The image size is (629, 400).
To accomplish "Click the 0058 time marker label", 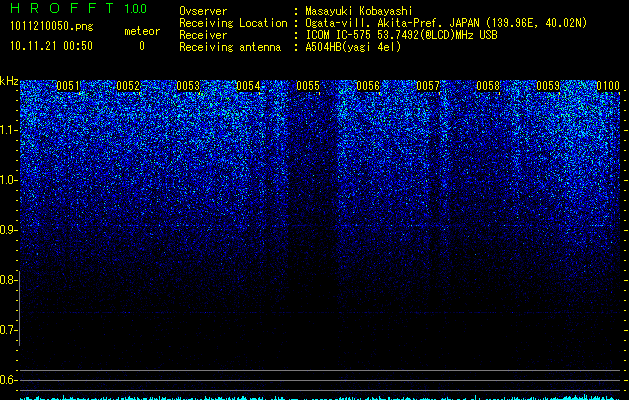I will click(488, 86).
